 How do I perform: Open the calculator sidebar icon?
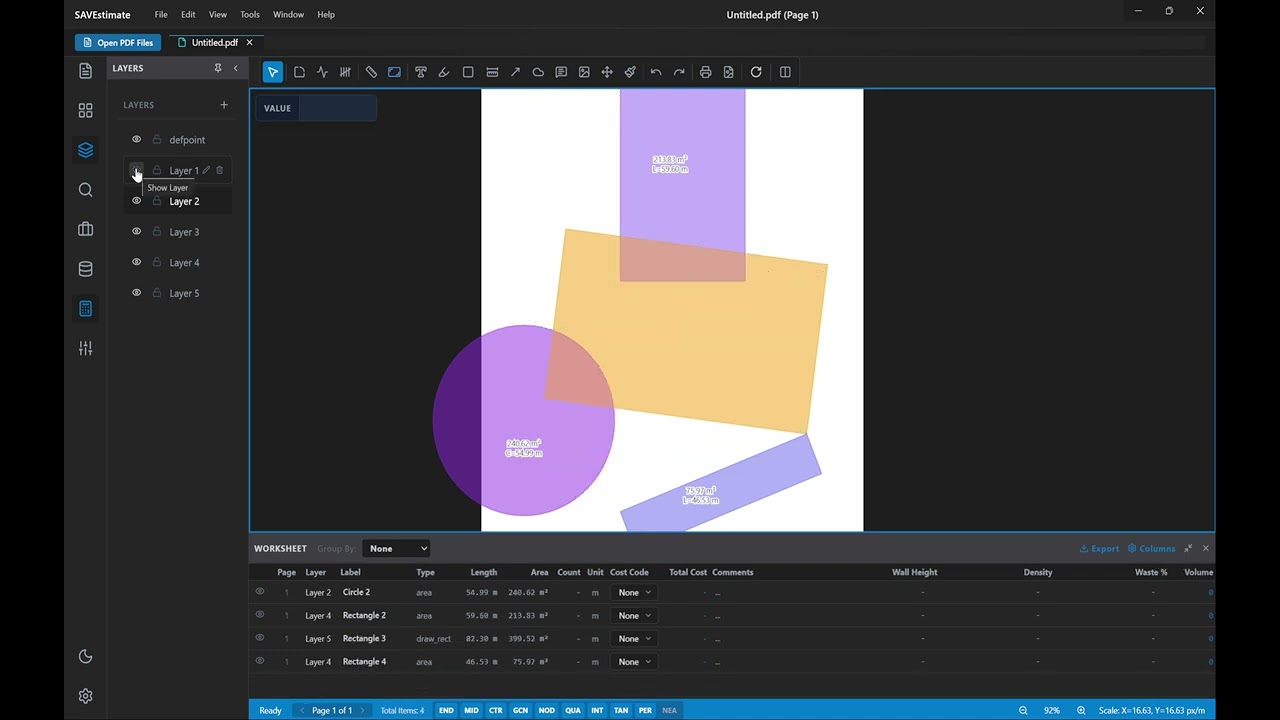tap(85, 309)
